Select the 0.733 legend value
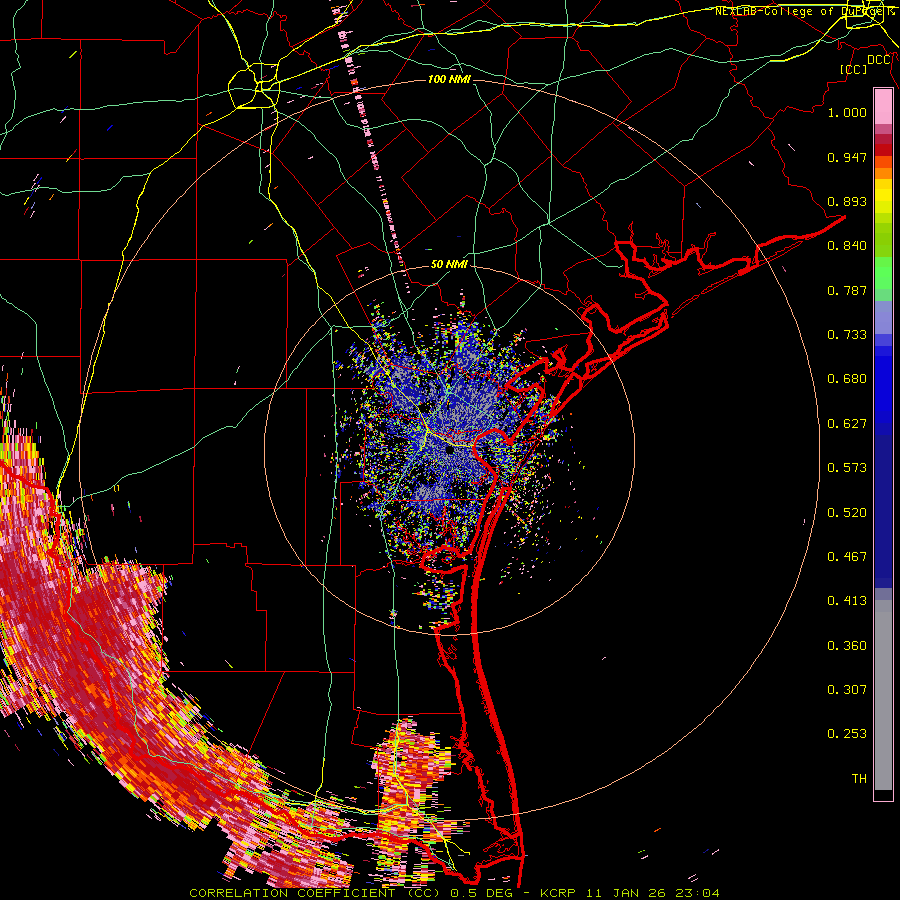900x900 pixels. (x=847, y=335)
